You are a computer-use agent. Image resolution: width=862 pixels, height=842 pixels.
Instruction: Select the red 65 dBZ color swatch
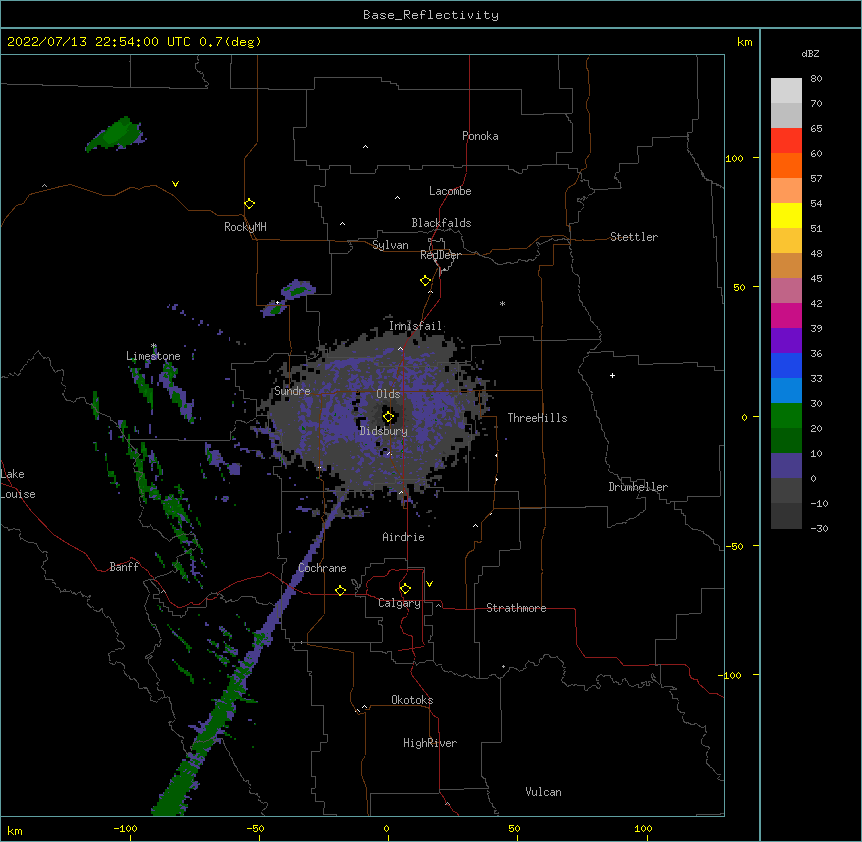point(786,140)
